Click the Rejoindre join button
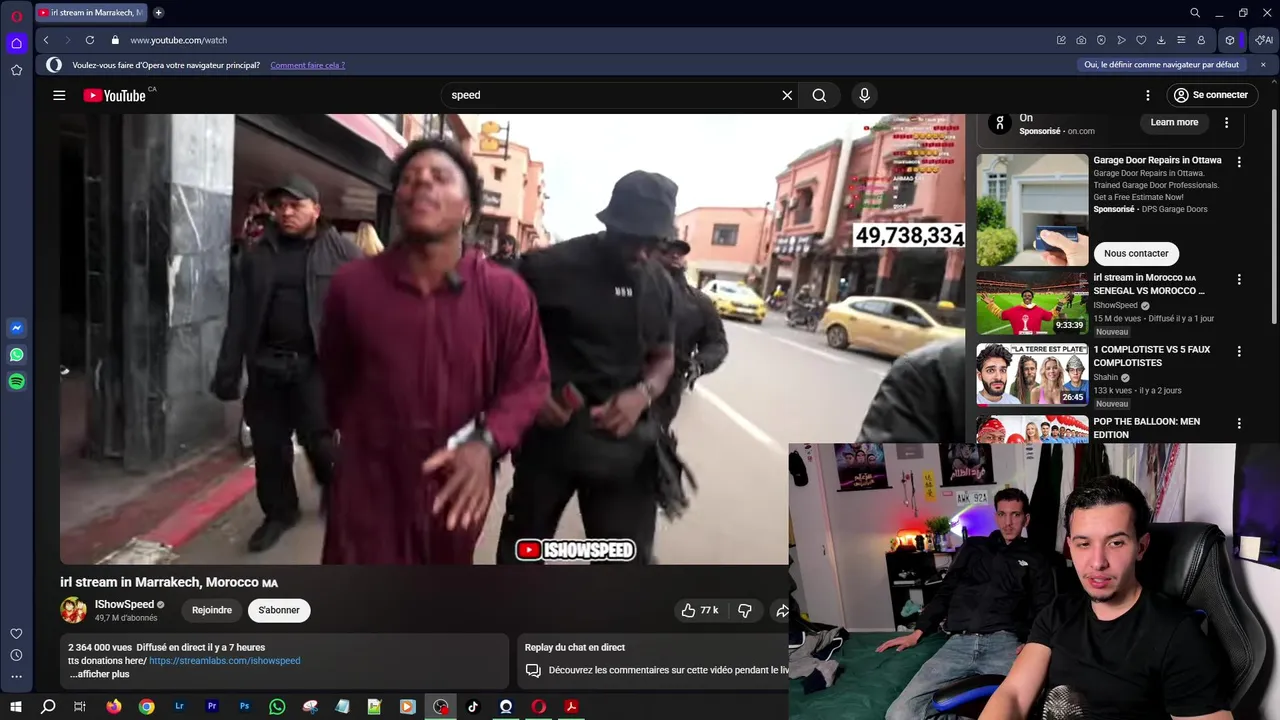The height and width of the screenshot is (720, 1280). pyautogui.click(x=212, y=610)
